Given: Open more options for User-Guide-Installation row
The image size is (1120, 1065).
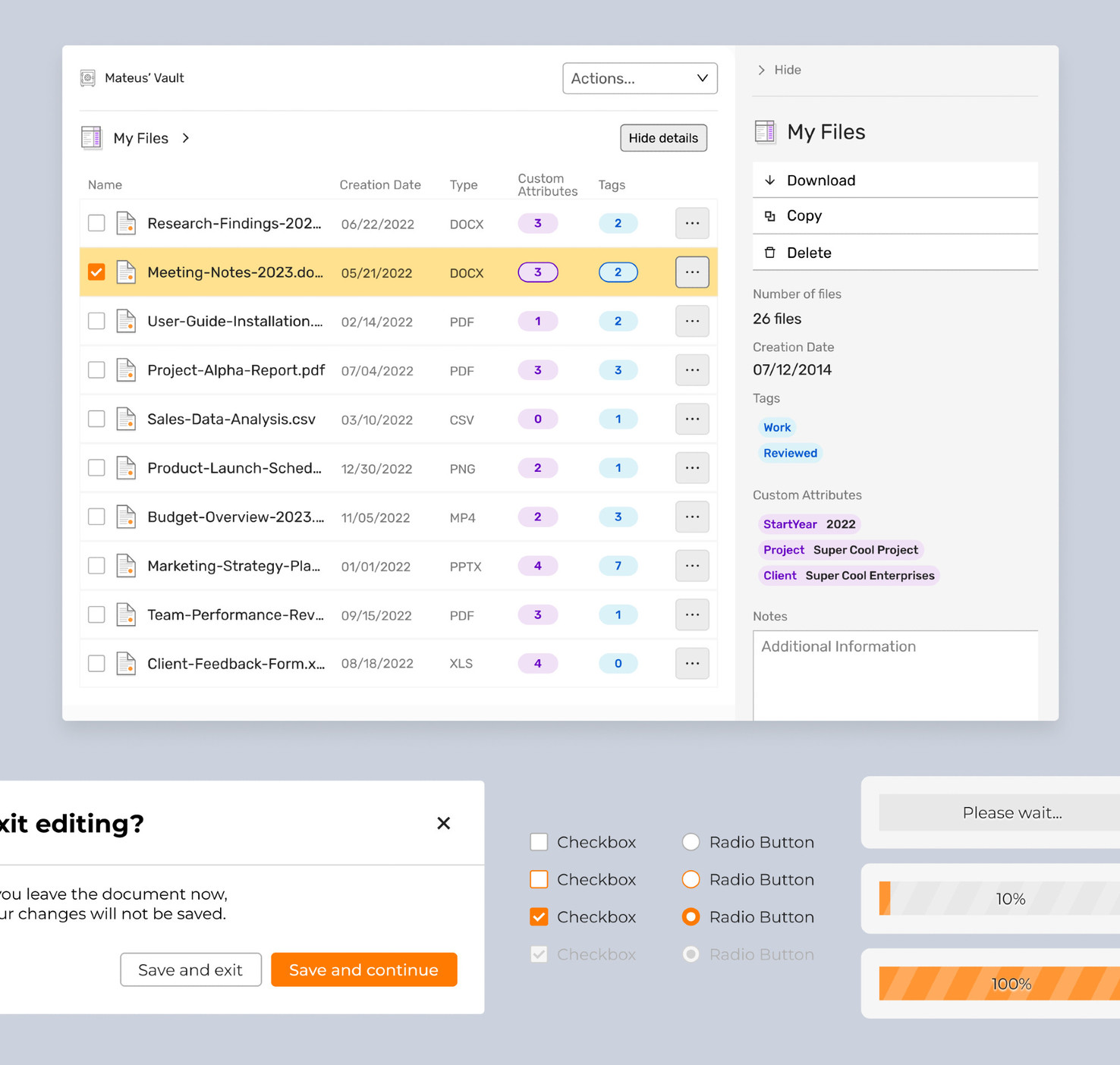Looking at the screenshot, I should (692, 321).
